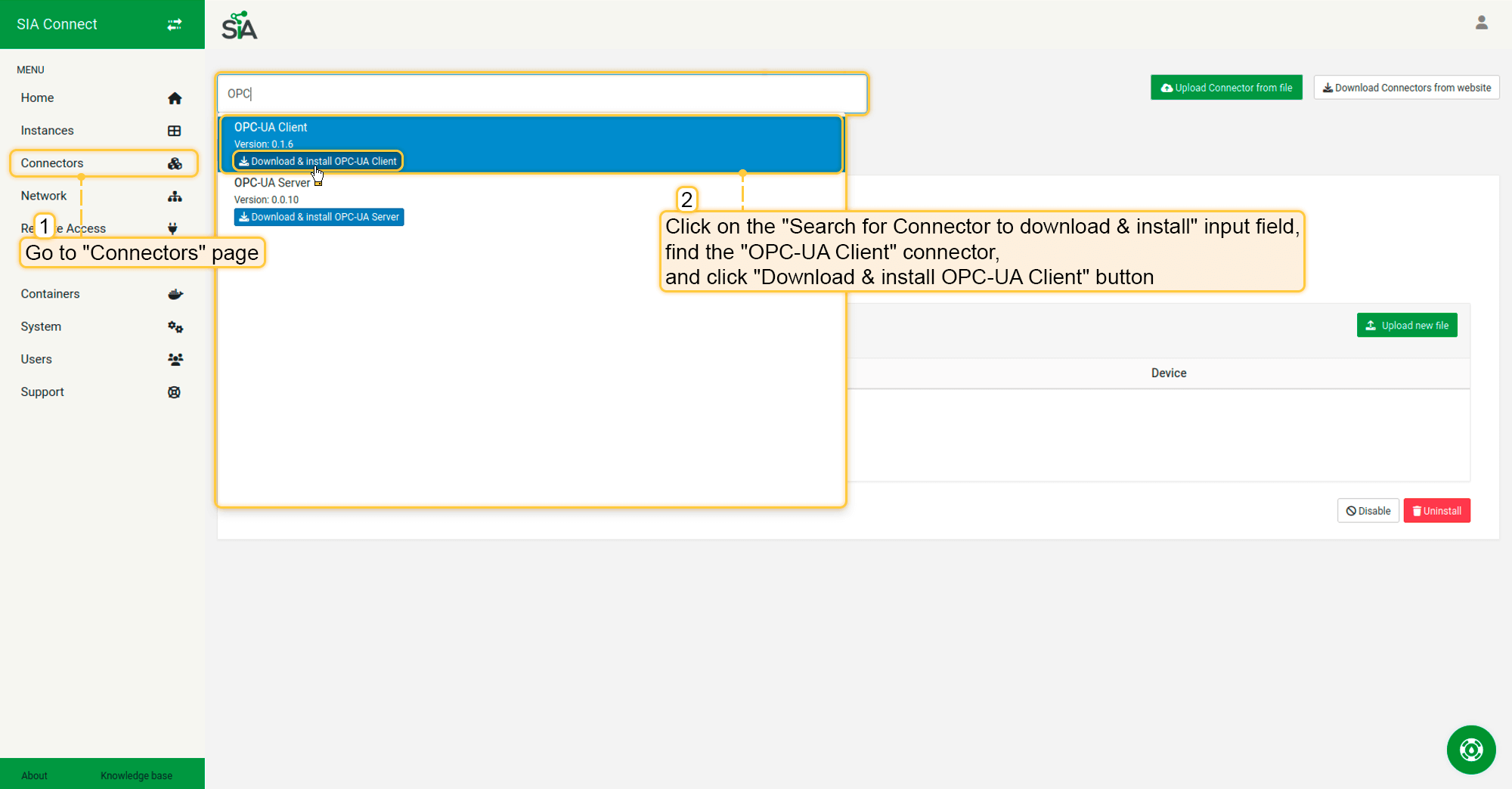The image size is (1512, 789).
Task: Click the Home house icon in sidebar
Action: pyautogui.click(x=175, y=98)
